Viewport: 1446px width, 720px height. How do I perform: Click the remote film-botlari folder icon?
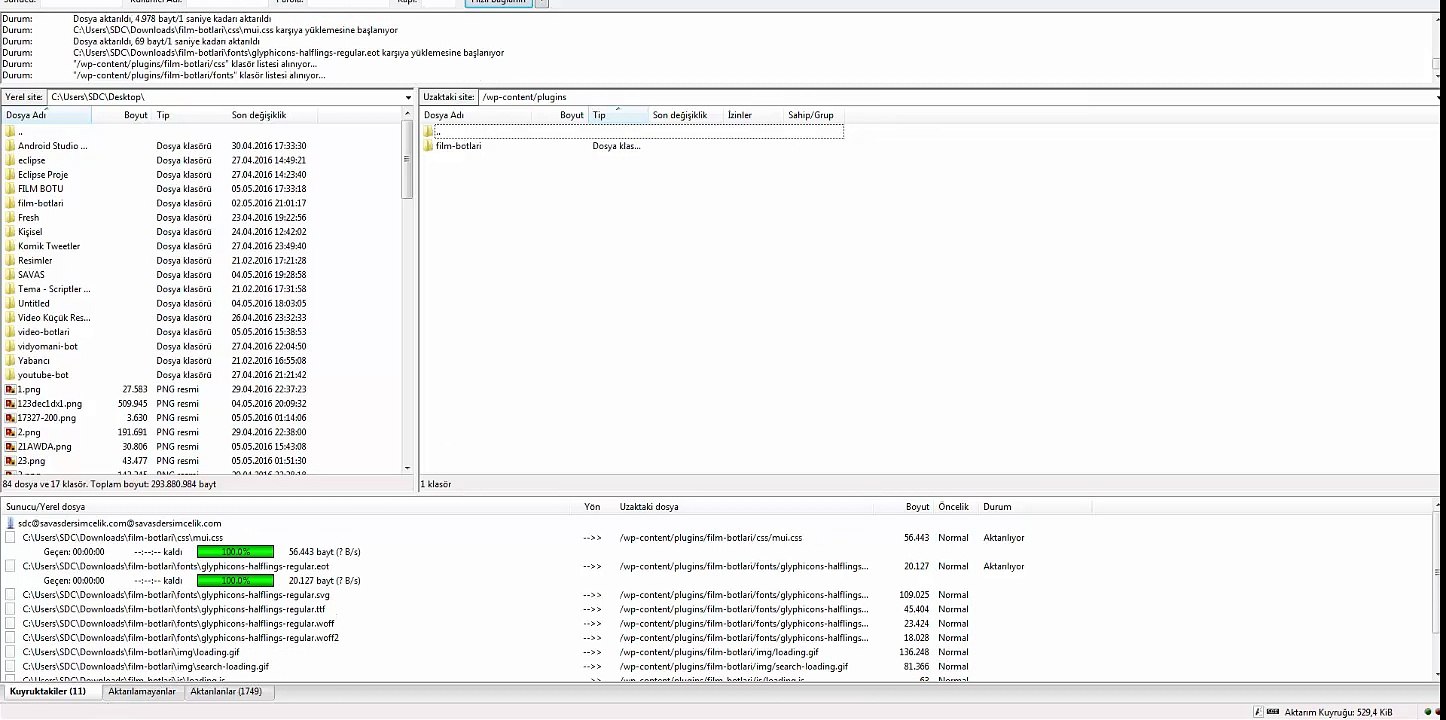pos(428,146)
